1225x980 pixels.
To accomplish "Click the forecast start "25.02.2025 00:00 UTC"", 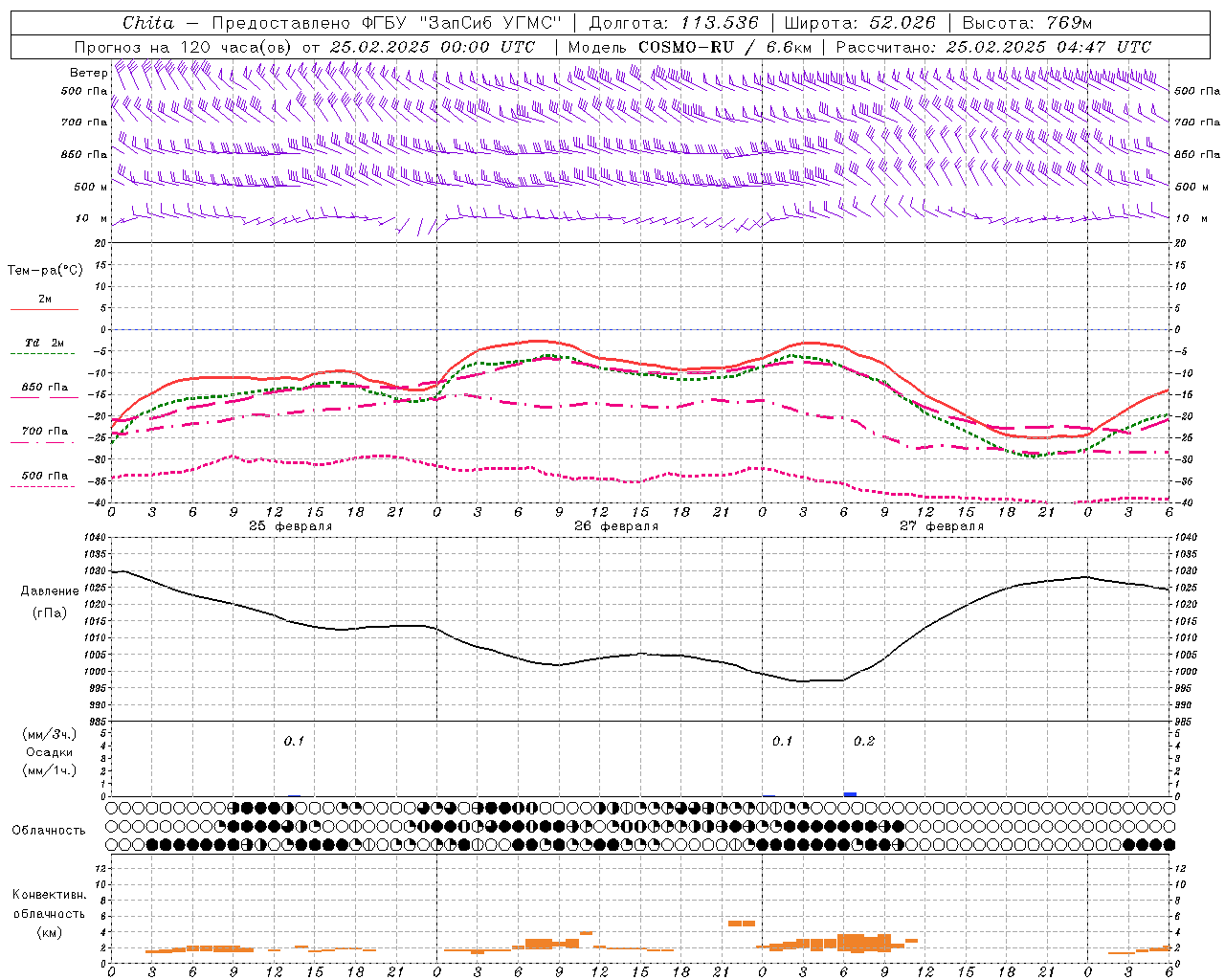I will pyautogui.click(x=433, y=47).
